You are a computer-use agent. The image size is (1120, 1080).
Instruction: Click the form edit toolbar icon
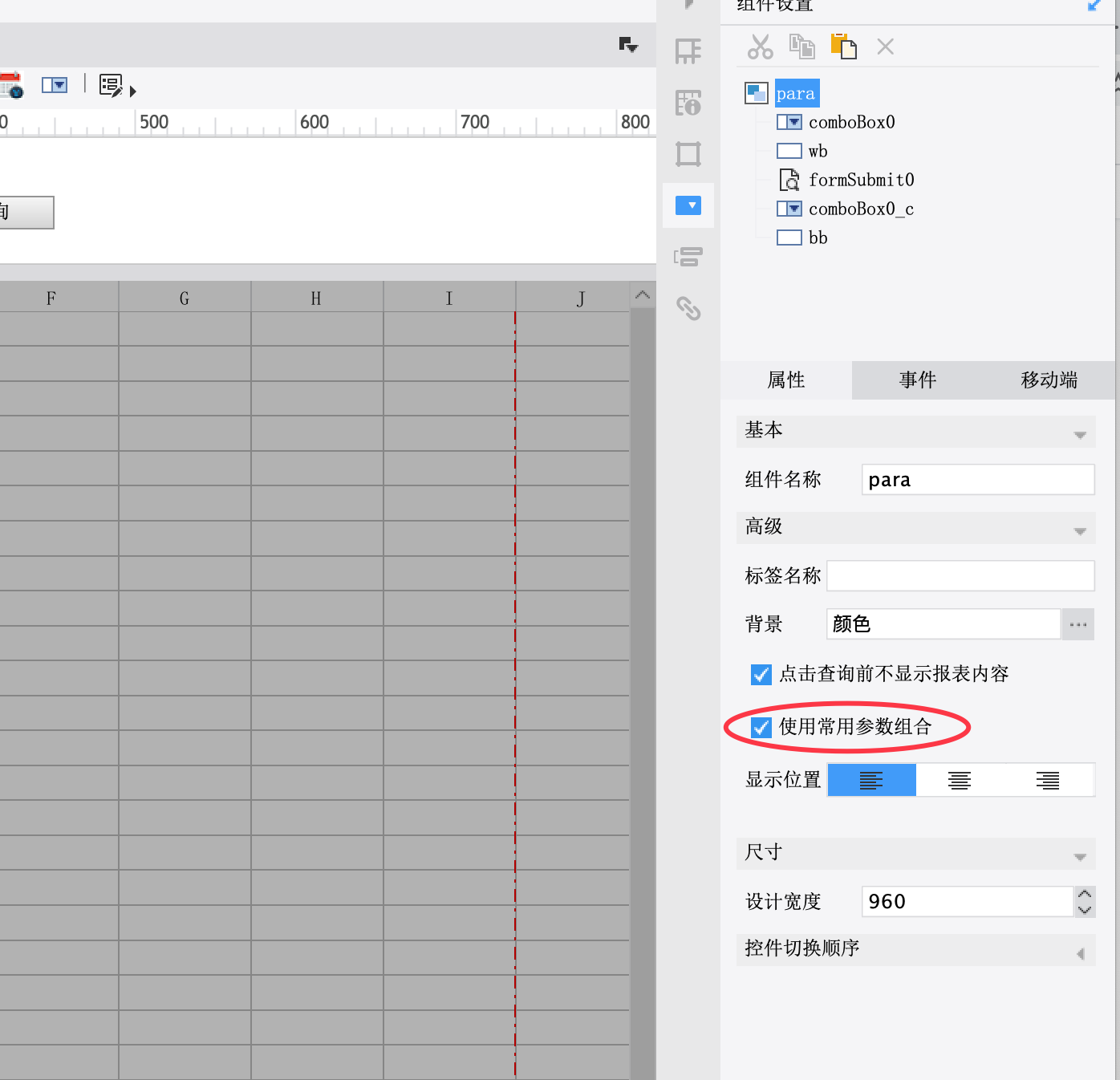pyautogui.click(x=111, y=85)
